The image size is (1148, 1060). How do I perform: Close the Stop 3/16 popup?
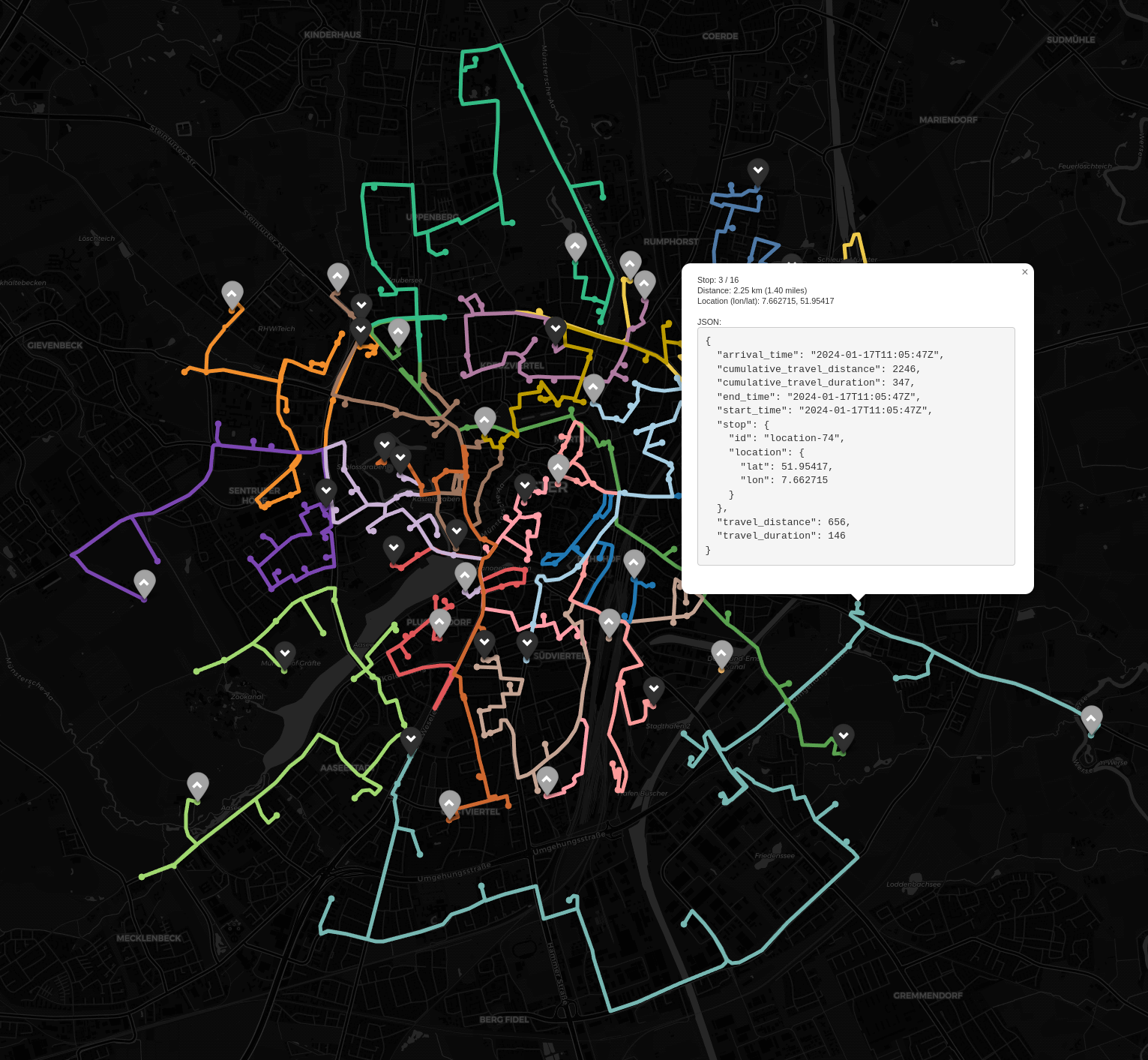click(1024, 272)
